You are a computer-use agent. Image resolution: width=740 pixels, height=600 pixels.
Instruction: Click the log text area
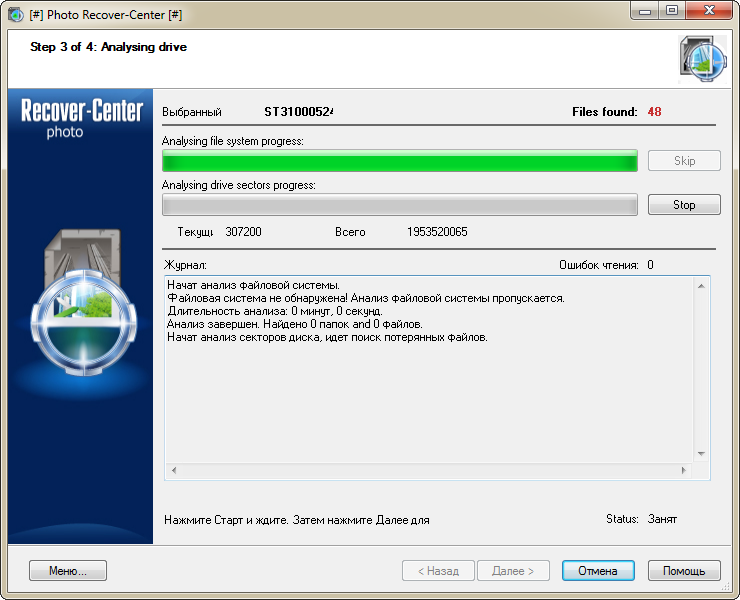(429, 370)
